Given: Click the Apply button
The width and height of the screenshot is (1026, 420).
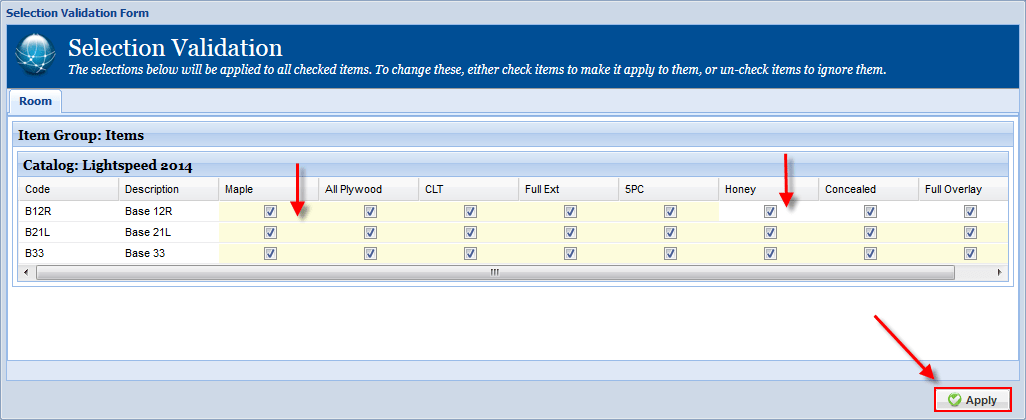Looking at the screenshot, I should click(x=972, y=400).
